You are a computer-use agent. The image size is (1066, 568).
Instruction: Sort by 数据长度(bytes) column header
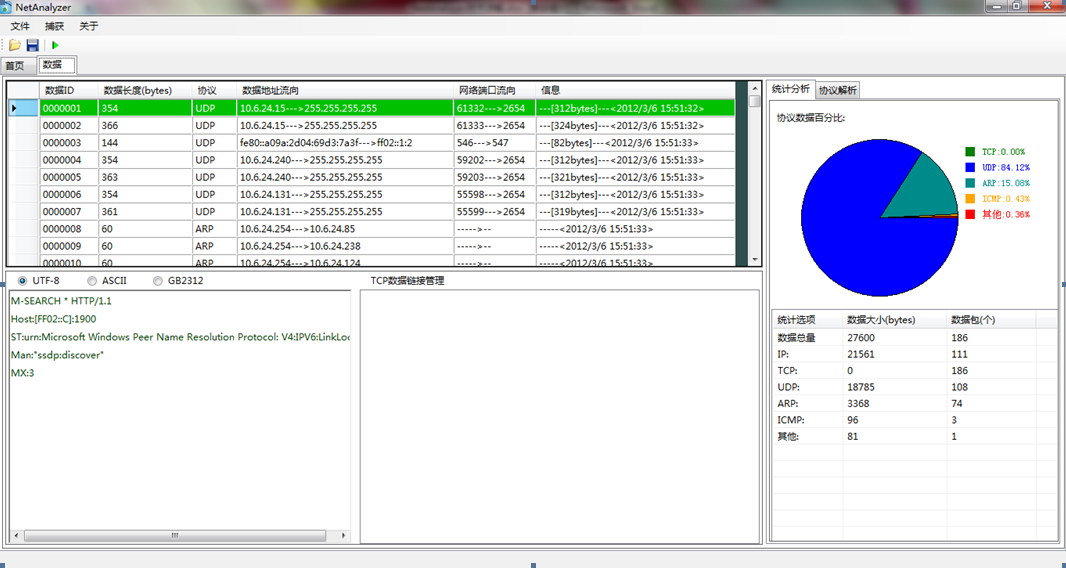145,90
